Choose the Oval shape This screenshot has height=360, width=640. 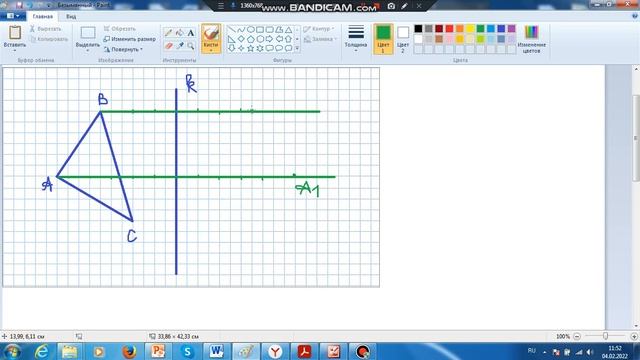click(x=251, y=30)
